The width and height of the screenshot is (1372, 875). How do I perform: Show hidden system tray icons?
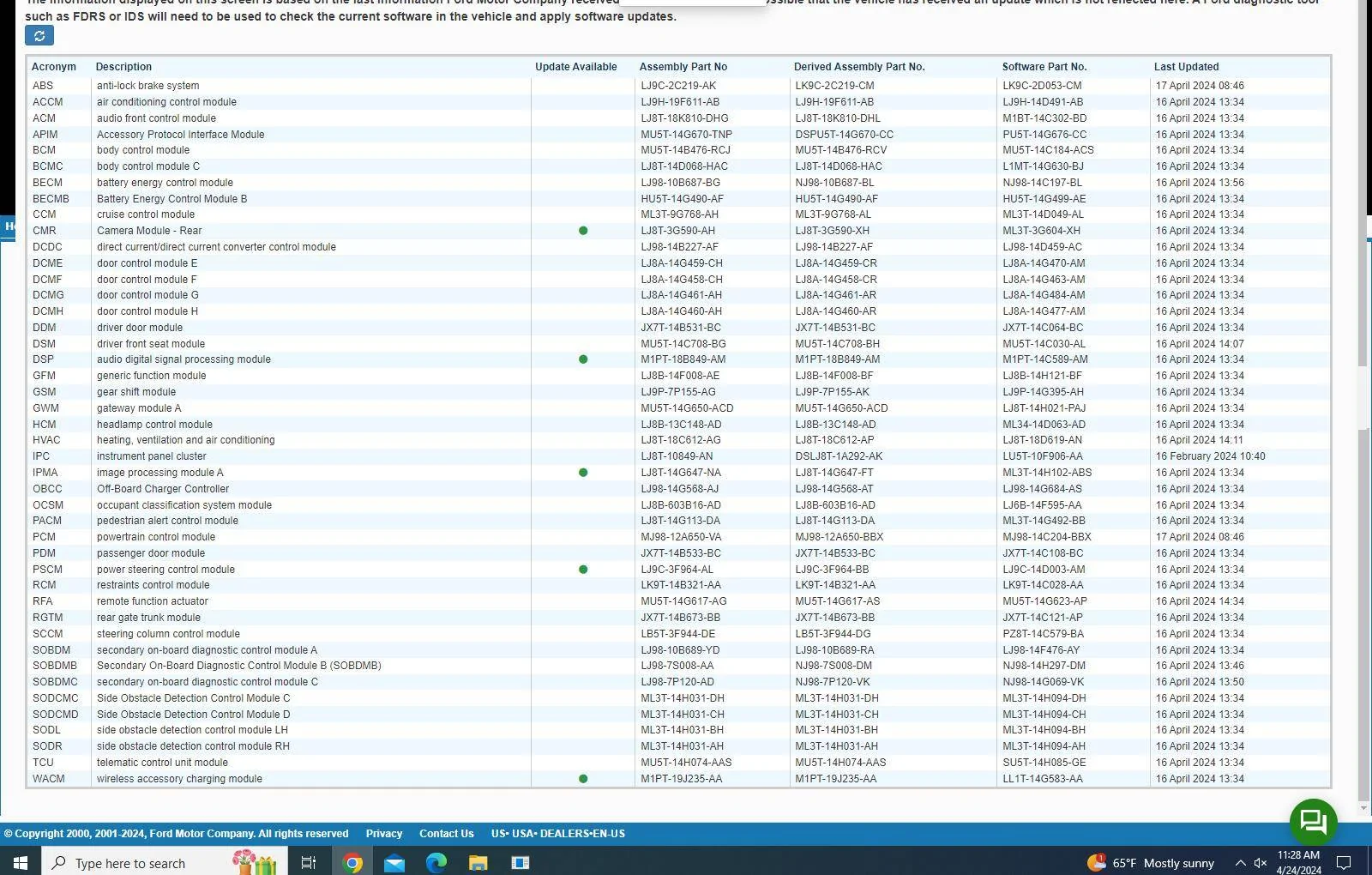pyautogui.click(x=1240, y=863)
